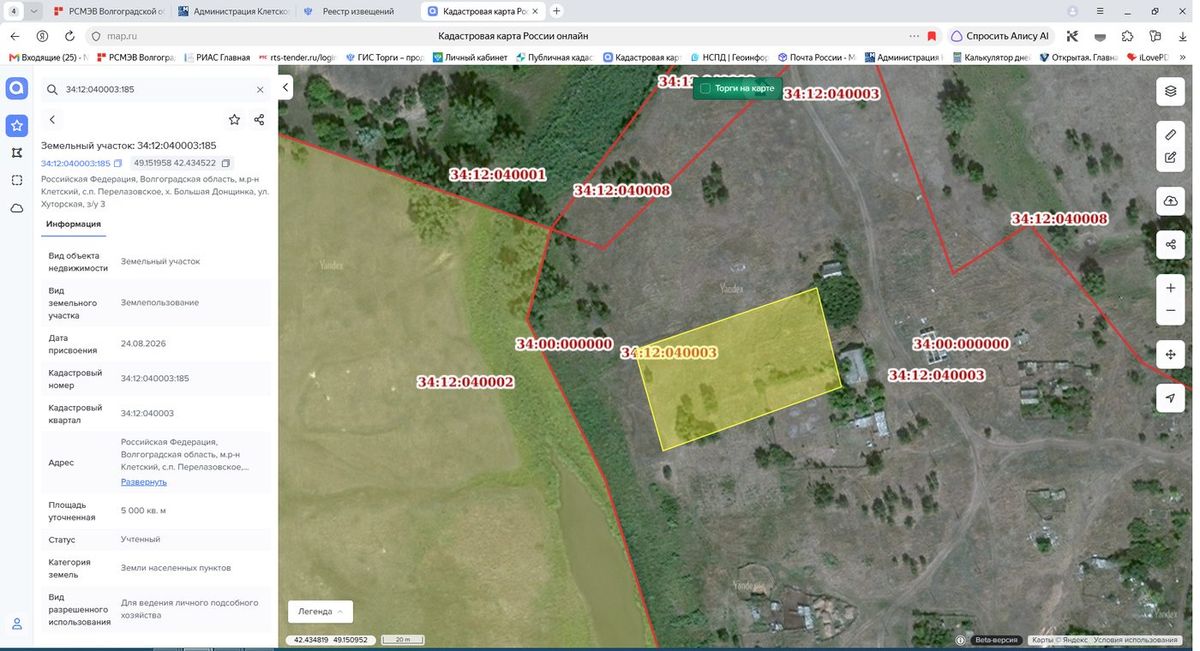This screenshot has height=651, width=1200.
Task: Clear the search field with X
Action: click(260, 89)
